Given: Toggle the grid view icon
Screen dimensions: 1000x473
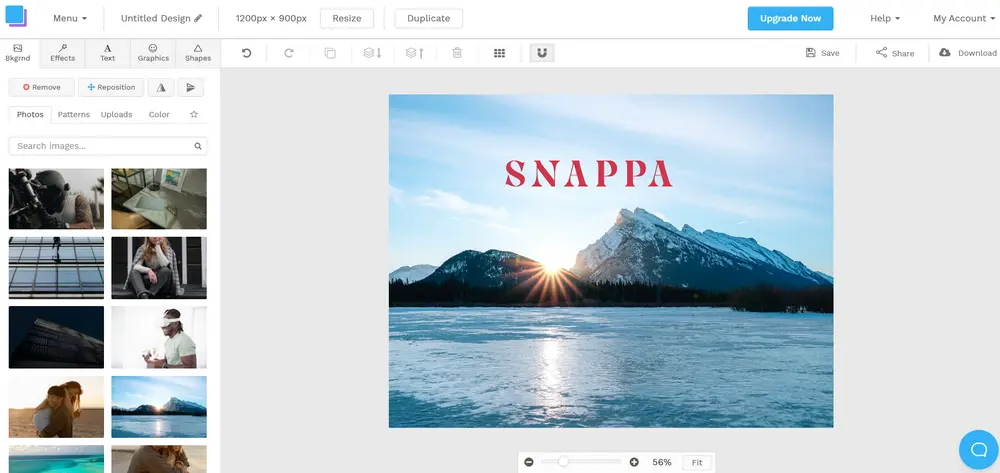Looking at the screenshot, I should point(499,53).
